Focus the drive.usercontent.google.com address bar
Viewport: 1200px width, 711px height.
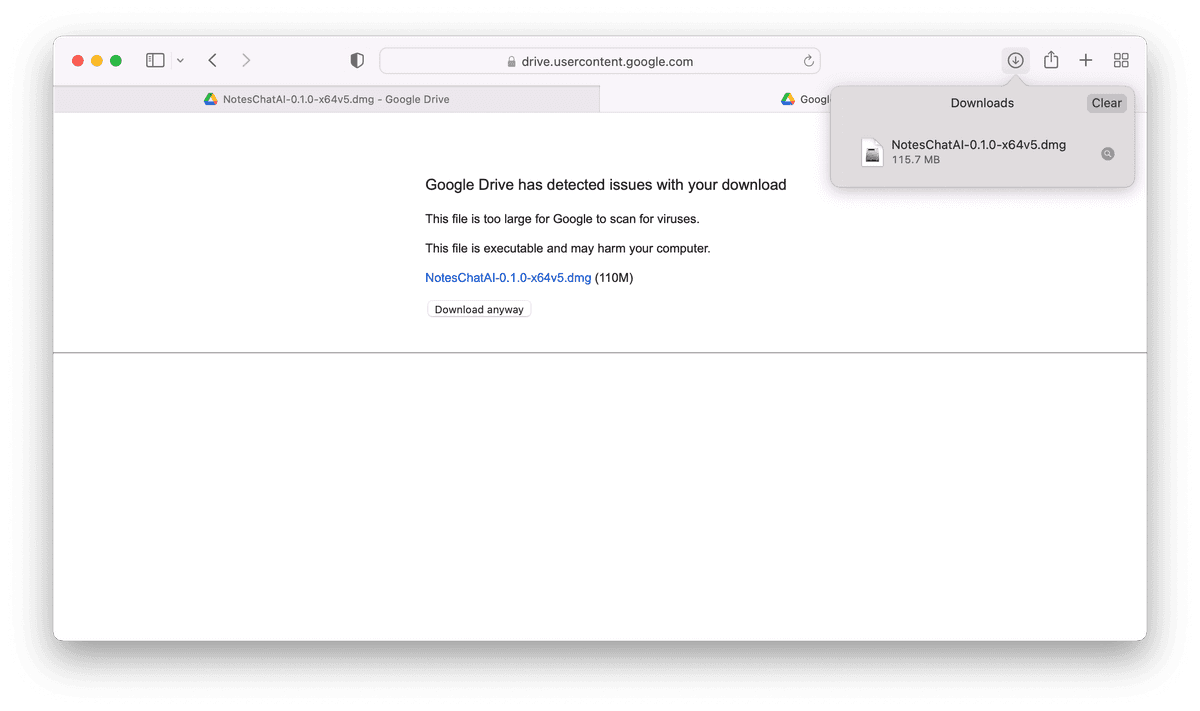point(600,61)
